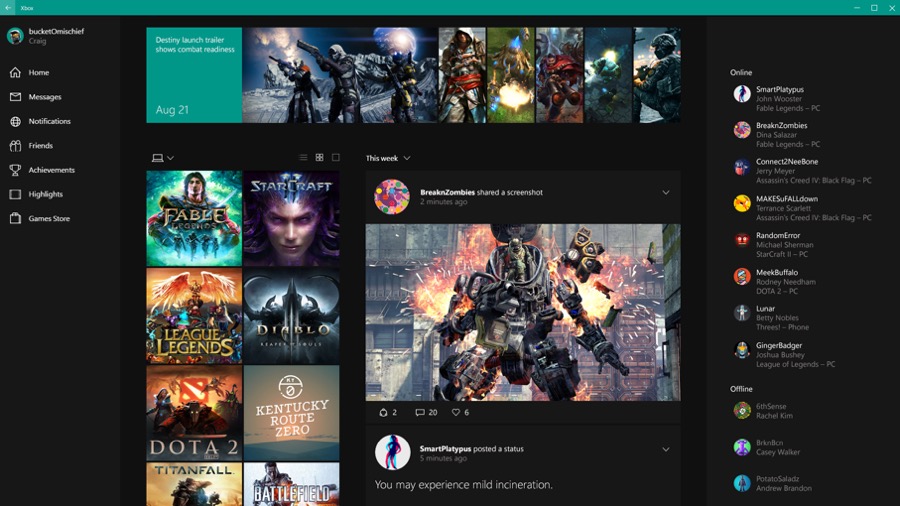Viewport: 900px width, 506px height.
Task: Select RandomError name in friends list
Action: pyautogui.click(x=778, y=235)
